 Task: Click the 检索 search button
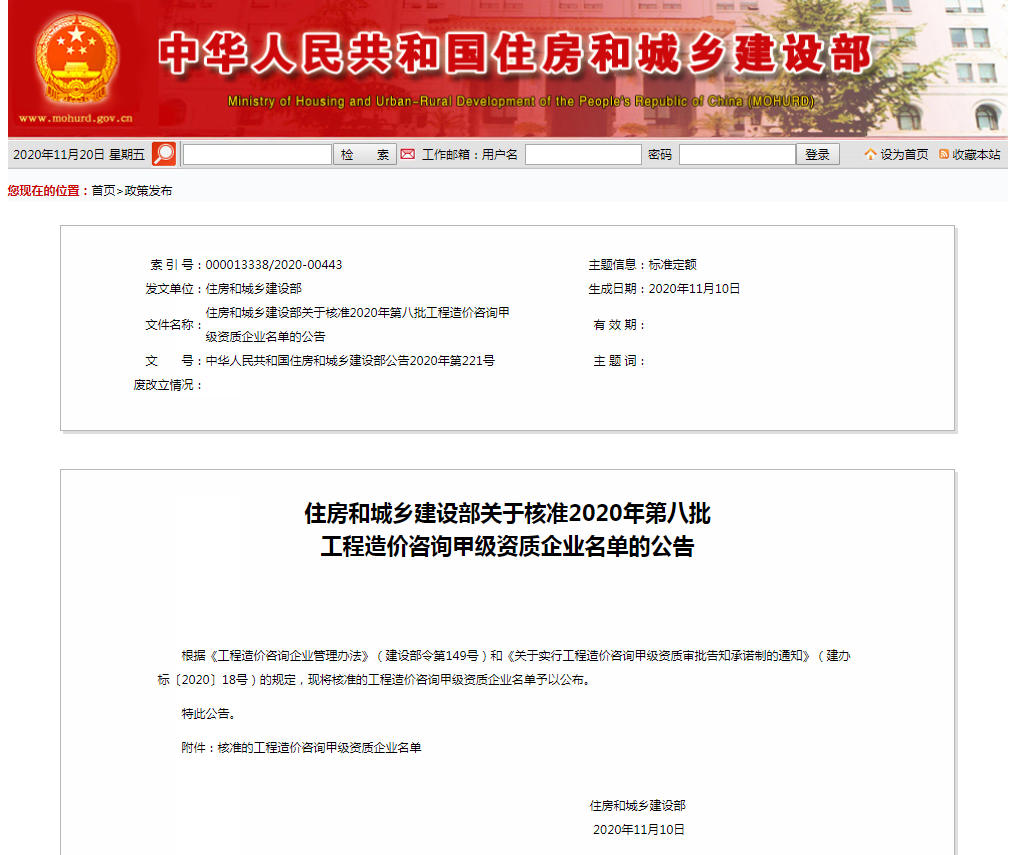point(364,155)
